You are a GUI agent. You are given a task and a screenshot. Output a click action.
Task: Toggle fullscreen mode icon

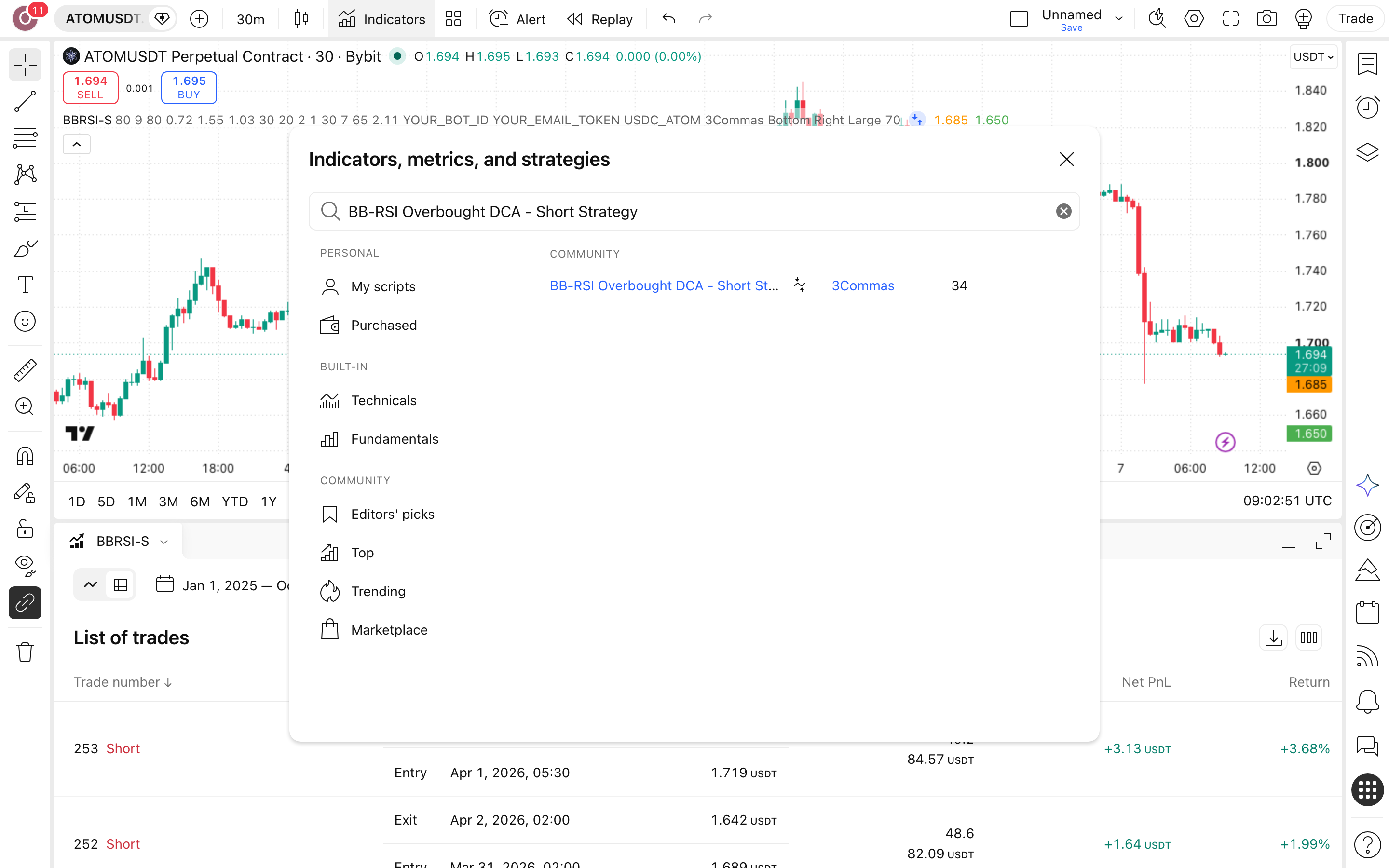[1230, 19]
